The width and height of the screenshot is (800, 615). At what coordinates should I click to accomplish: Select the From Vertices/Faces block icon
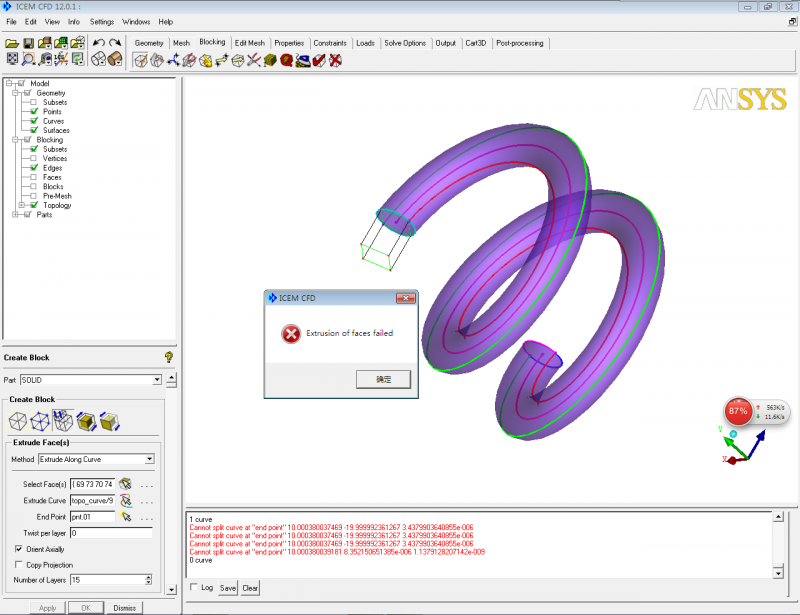click(x=40, y=422)
